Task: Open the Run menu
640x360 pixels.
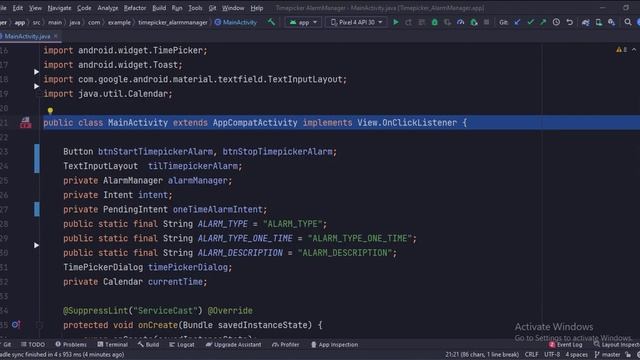Action: click(x=177, y=8)
